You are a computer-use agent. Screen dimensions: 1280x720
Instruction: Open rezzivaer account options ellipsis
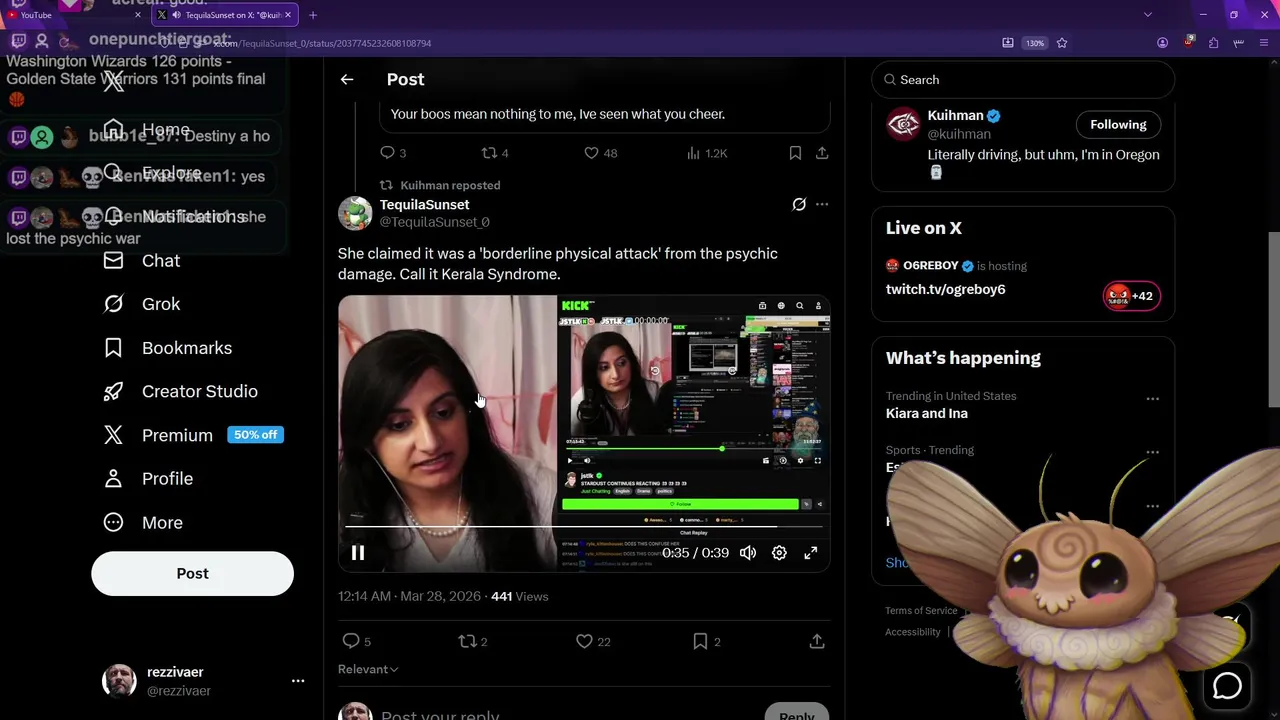[297, 681]
